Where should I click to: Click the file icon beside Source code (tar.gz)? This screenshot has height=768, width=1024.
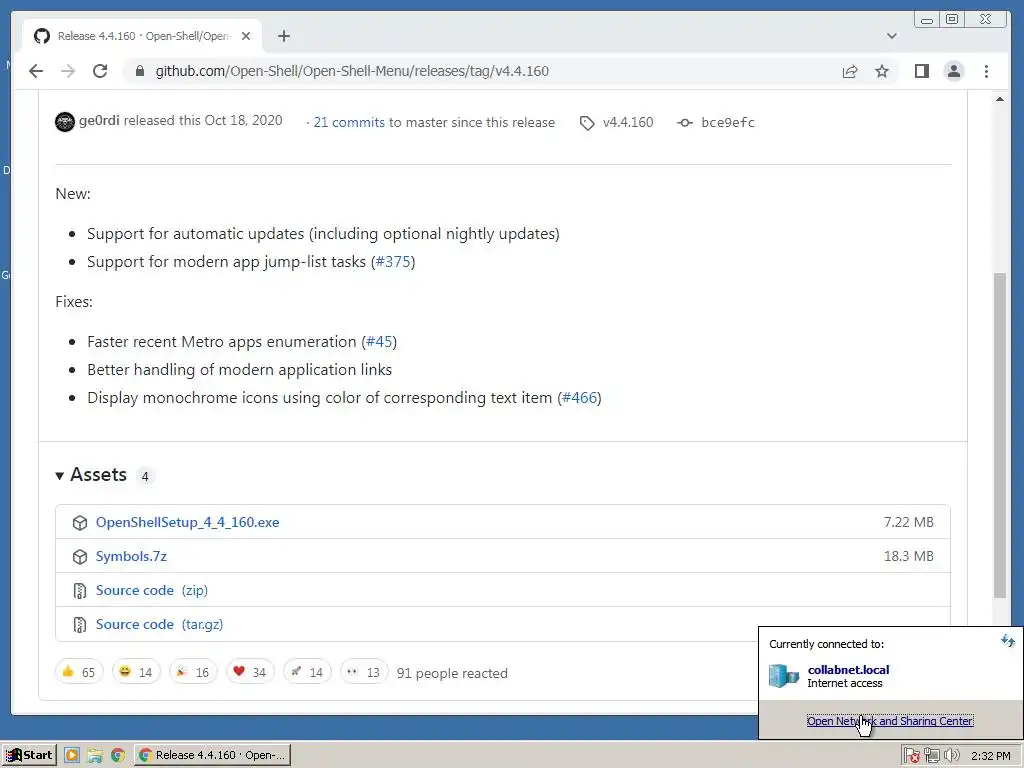coord(80,625)
